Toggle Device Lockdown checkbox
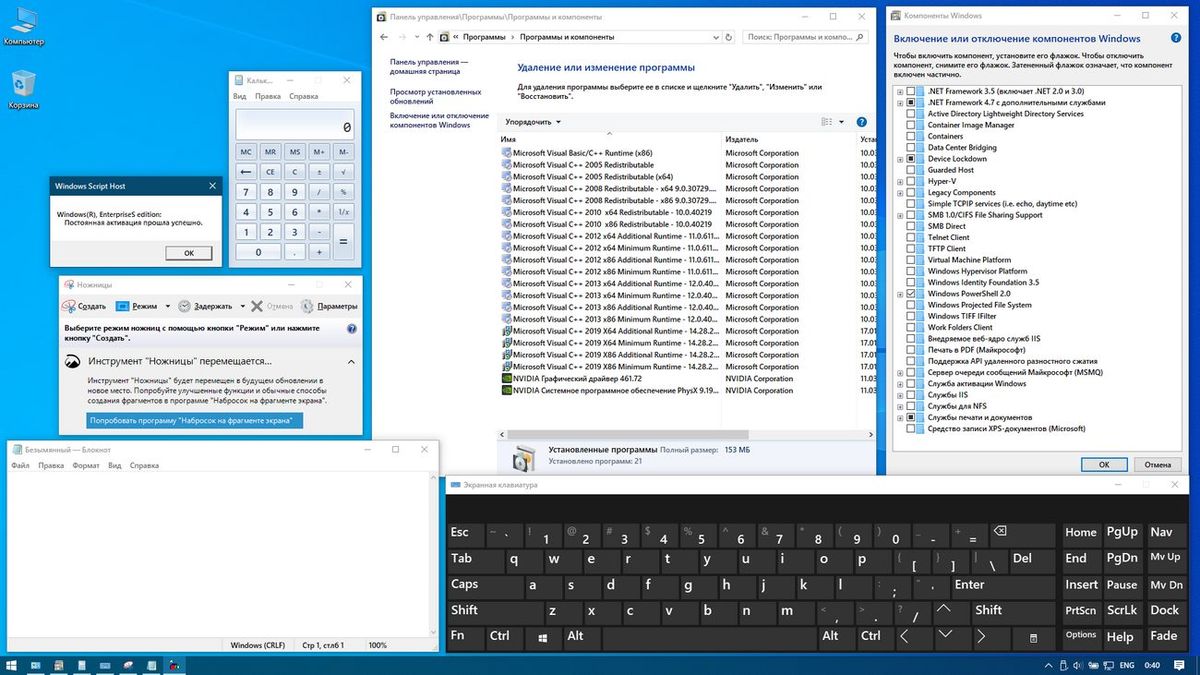The height and width of the screenshot is (675, 1200). (x=910, y=159)
